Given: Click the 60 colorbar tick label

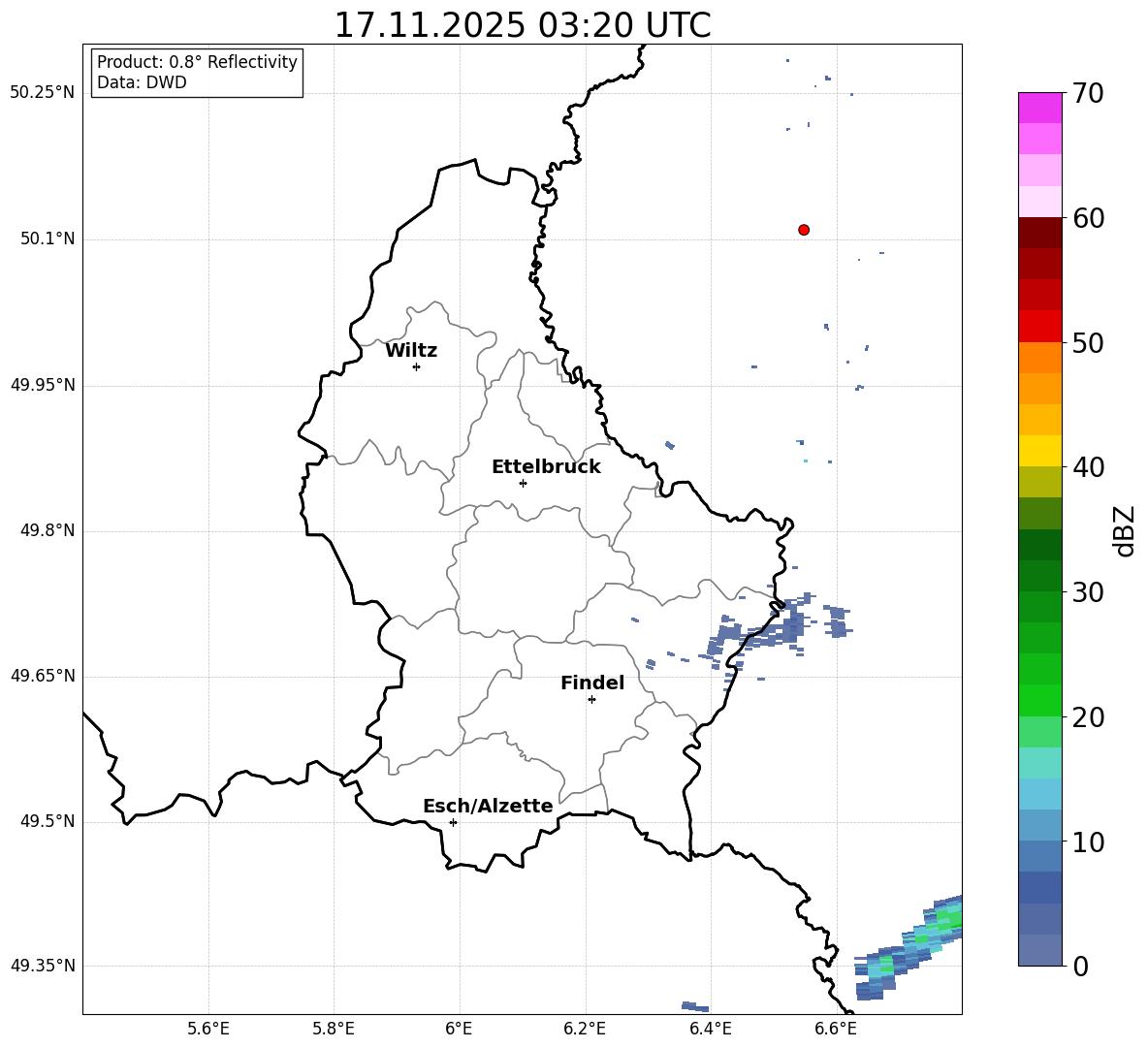Looking at the screenshot, I should tap(1088, 218).
